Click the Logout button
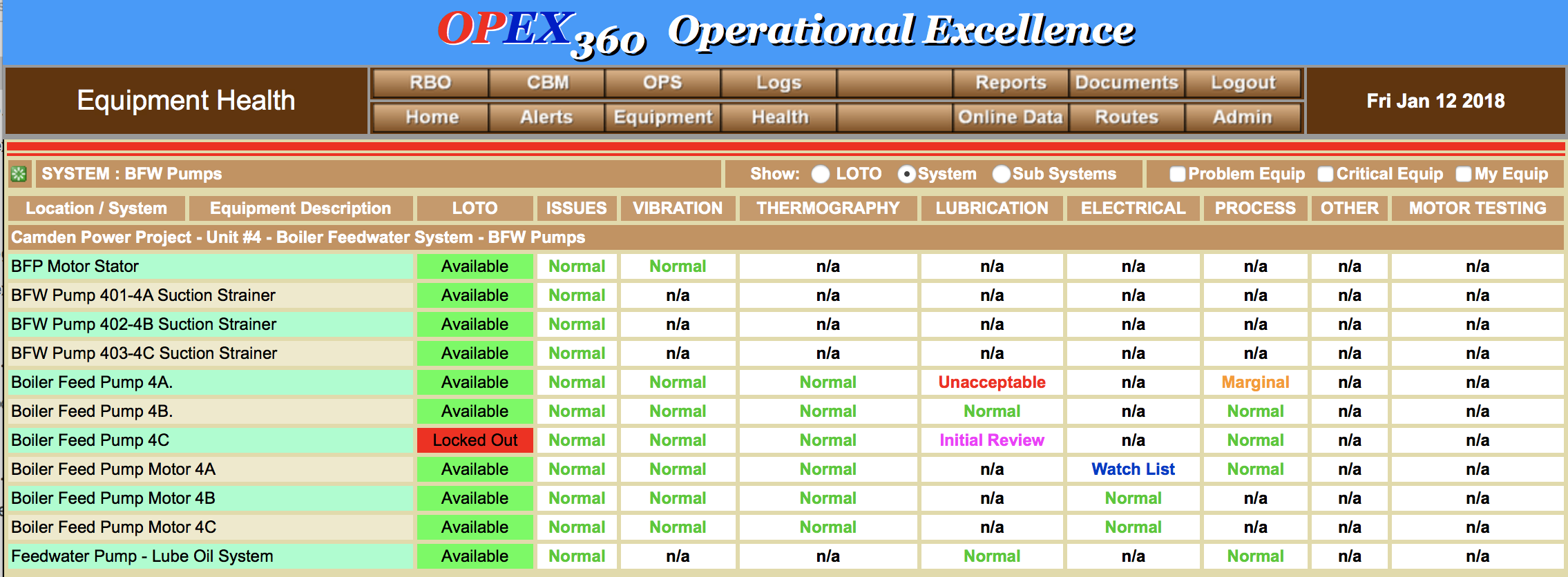Viewport: 1568px width, 577px height. tap(1243, 83)
